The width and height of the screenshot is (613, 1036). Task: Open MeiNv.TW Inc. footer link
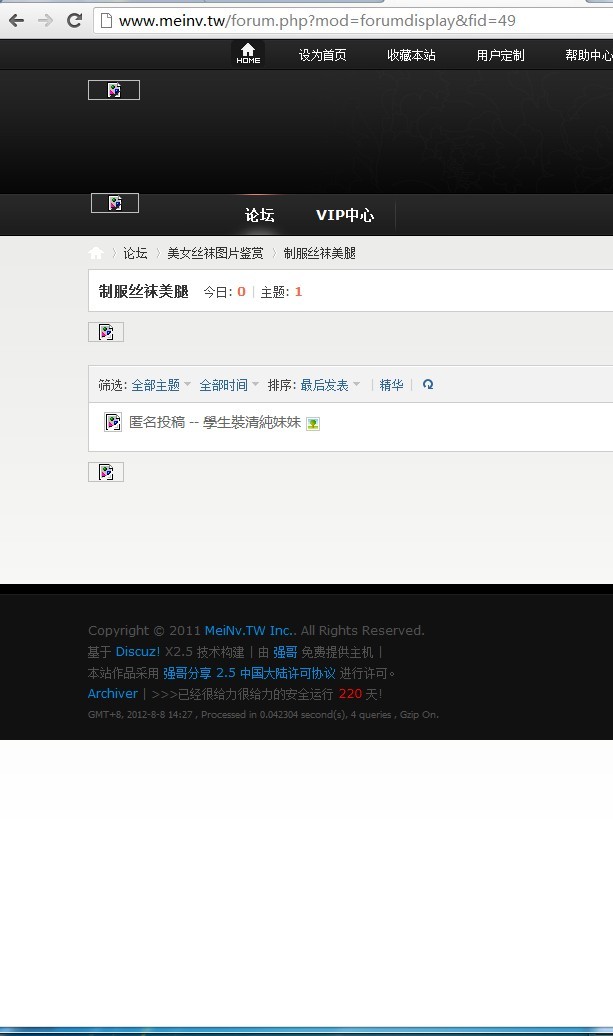pos(249,630)
